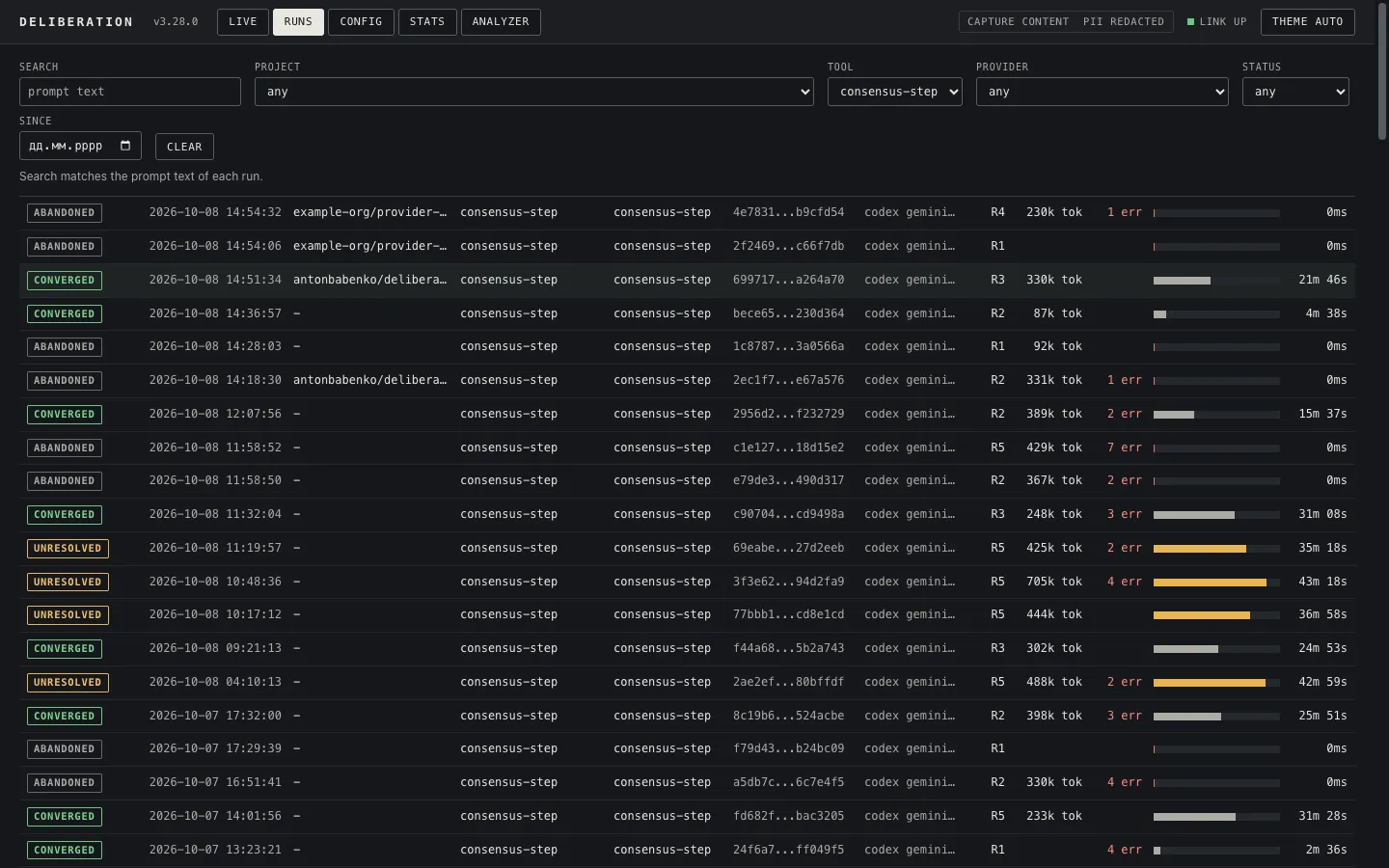The width and height of the screenshot is (1389, 868).
Task: Click 248k tok on run c90704...cd9498a
Action: pyautogui.click(x=1053, y=514)
